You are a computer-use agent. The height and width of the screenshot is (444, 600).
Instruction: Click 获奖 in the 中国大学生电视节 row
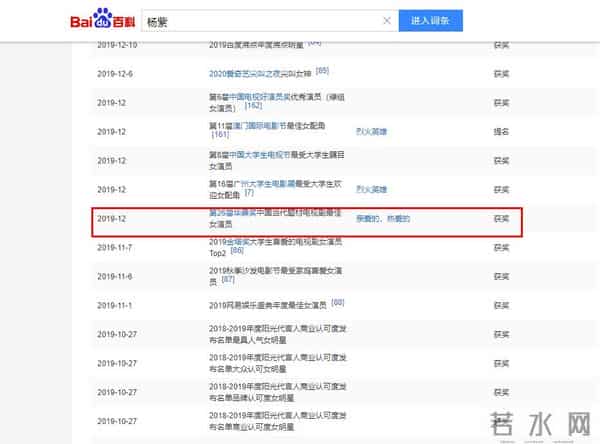[x=501, y=161]
